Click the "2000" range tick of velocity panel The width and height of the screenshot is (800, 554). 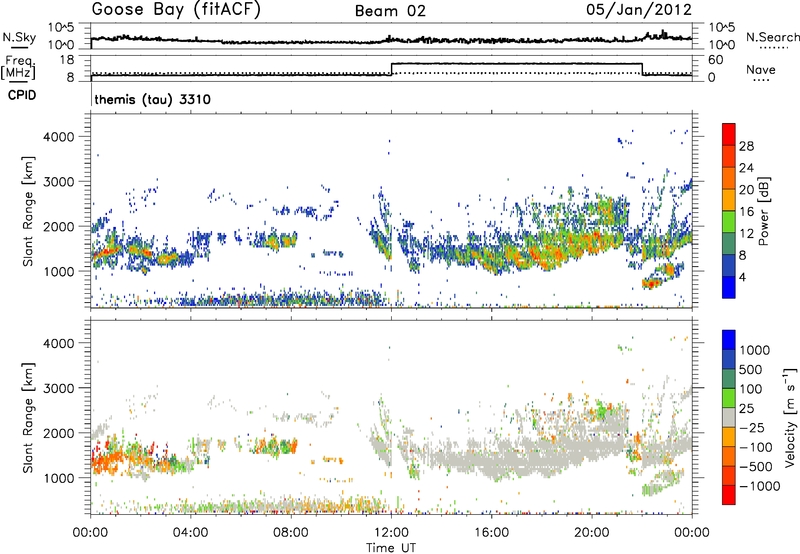click(x=58, y=433)
